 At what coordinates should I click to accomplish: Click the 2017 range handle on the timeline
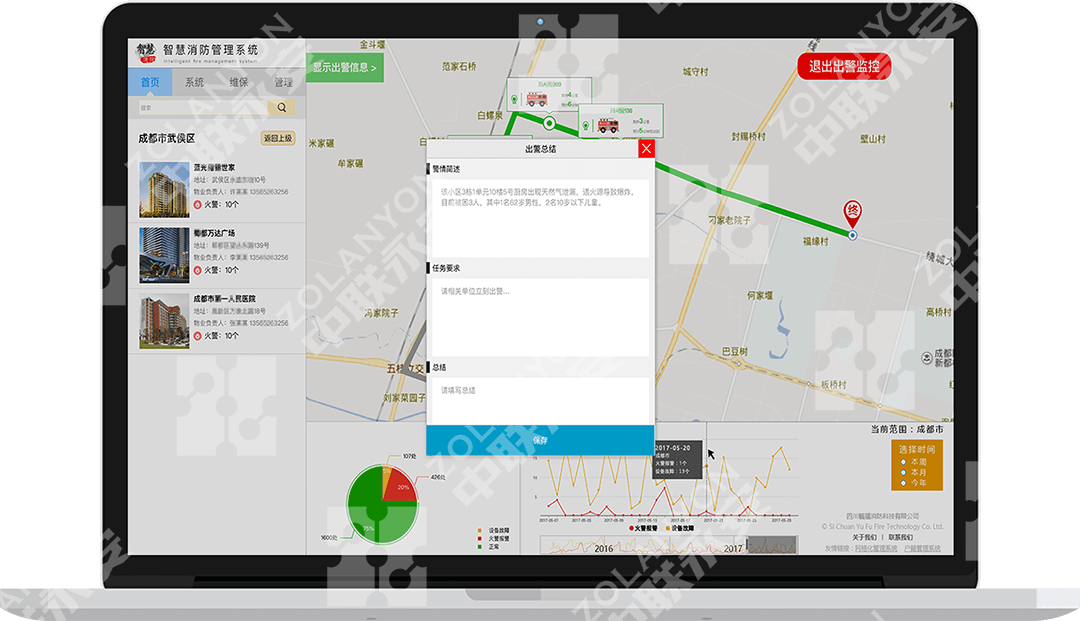pos(748,546)
